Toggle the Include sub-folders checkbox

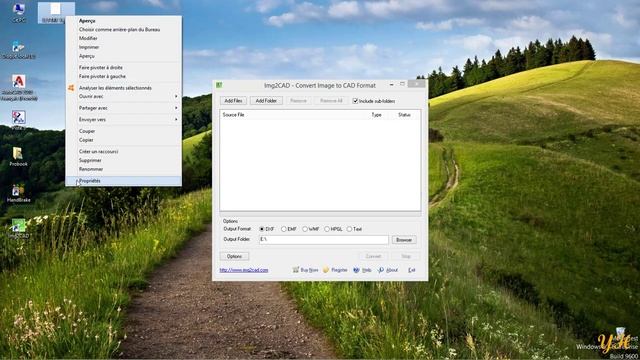(355, 101)
